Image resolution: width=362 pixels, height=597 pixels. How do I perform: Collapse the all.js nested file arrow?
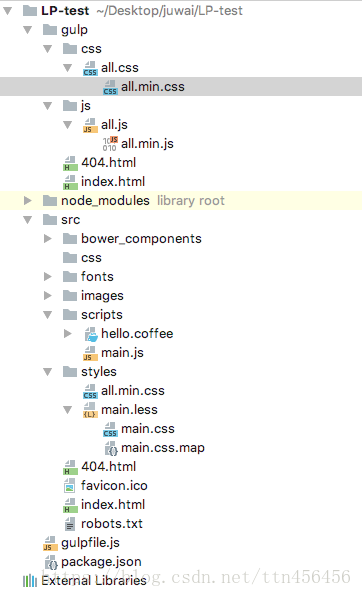(x=68, y=125)
